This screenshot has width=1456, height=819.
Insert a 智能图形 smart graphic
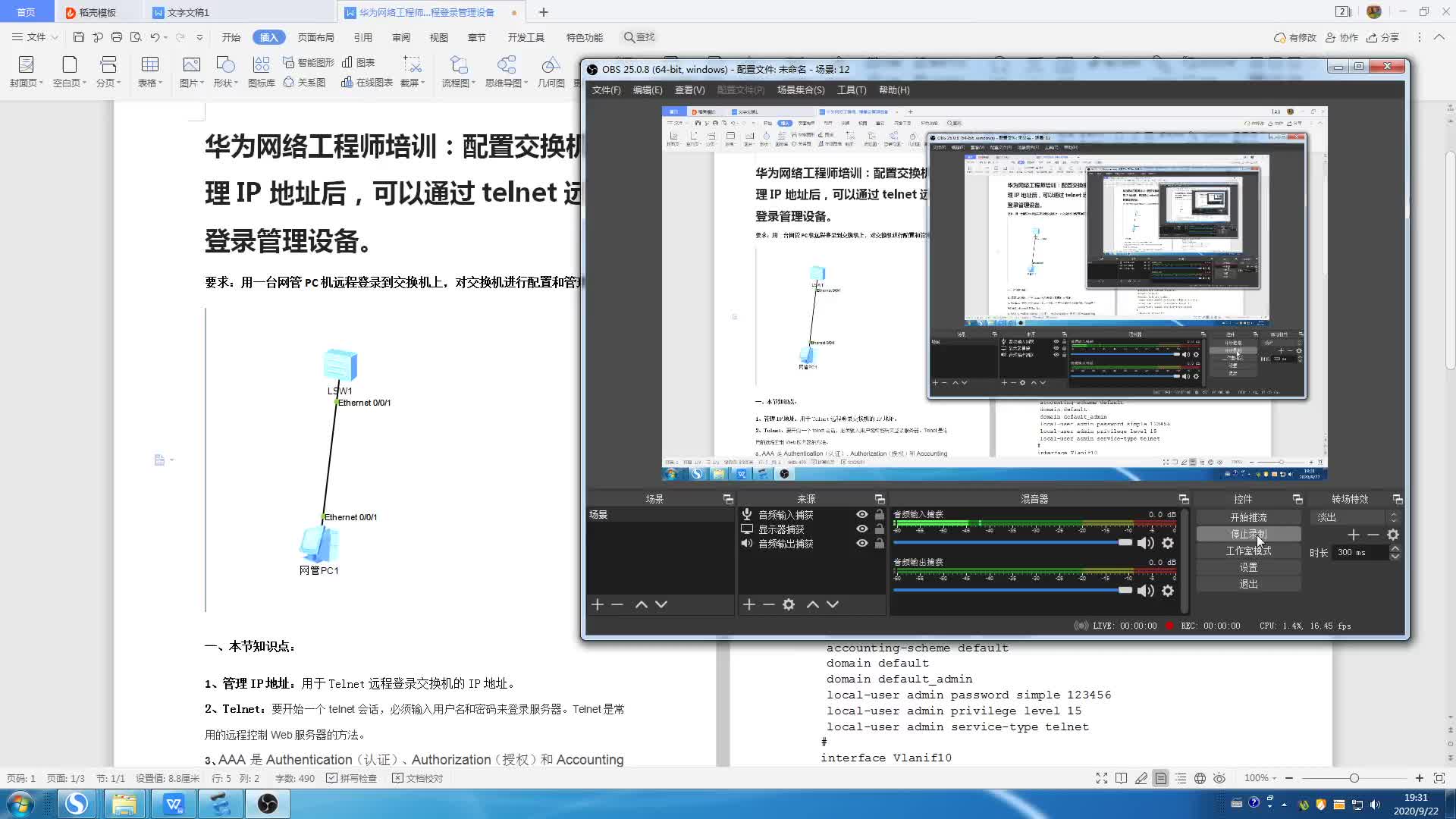(x=308, y=62)
